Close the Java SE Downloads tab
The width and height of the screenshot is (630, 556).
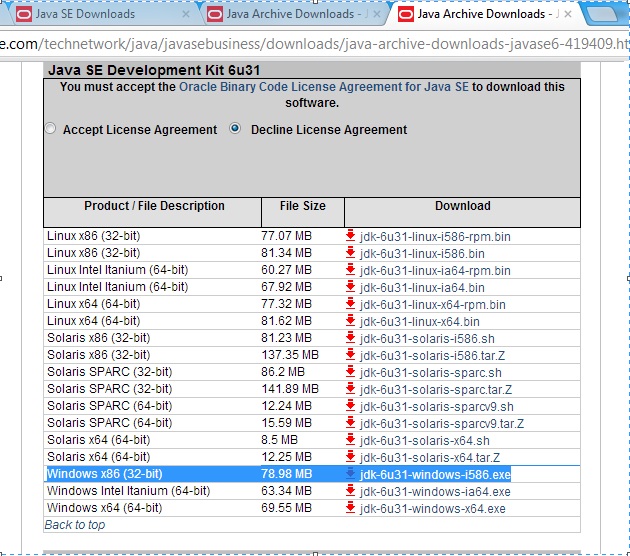tap(186, 14)
